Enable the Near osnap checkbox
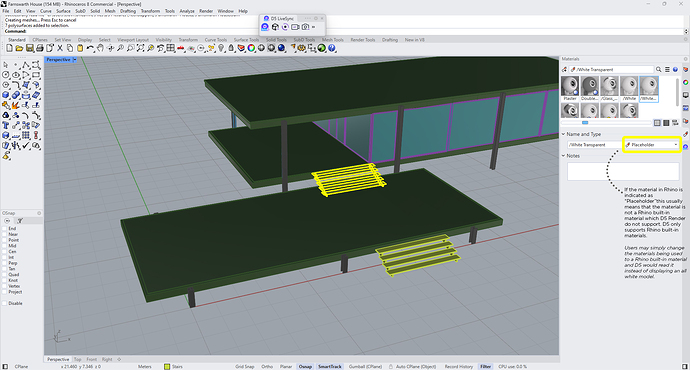Image resolution: width=690 pixels, height=370 pixels. click(4, 234)
